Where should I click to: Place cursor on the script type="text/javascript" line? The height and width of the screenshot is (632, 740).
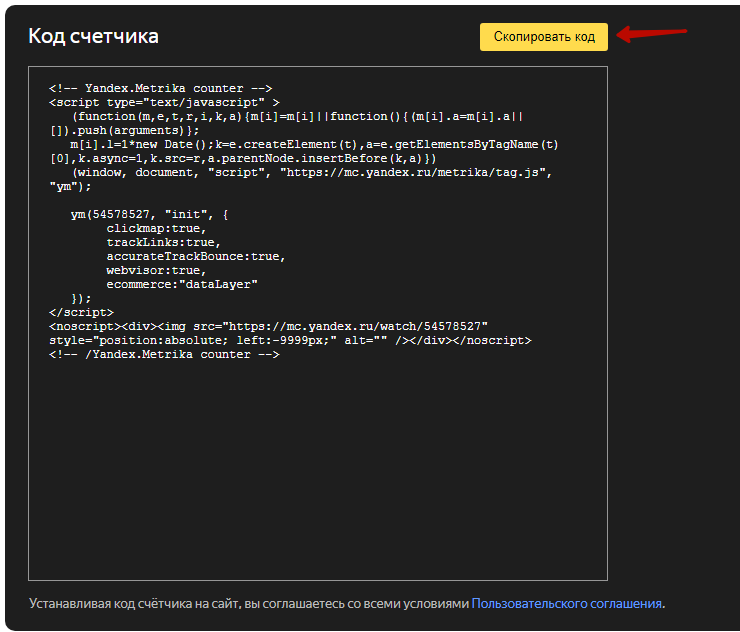click(x=164, y=102)
